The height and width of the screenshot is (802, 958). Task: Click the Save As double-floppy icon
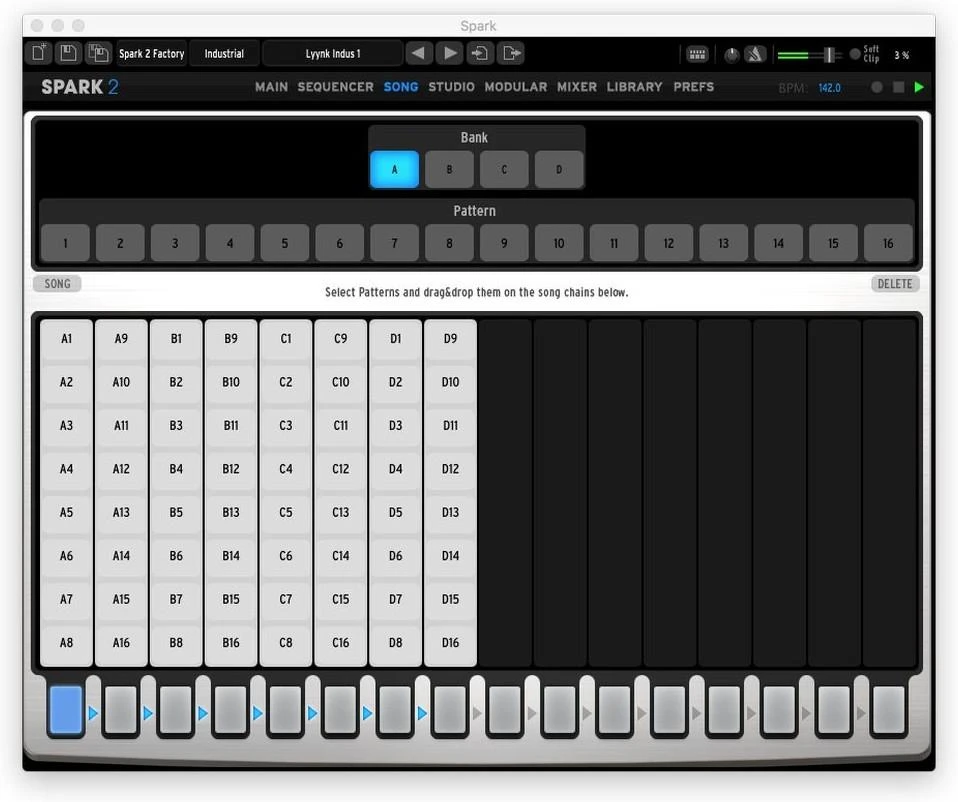coord(98,53)
